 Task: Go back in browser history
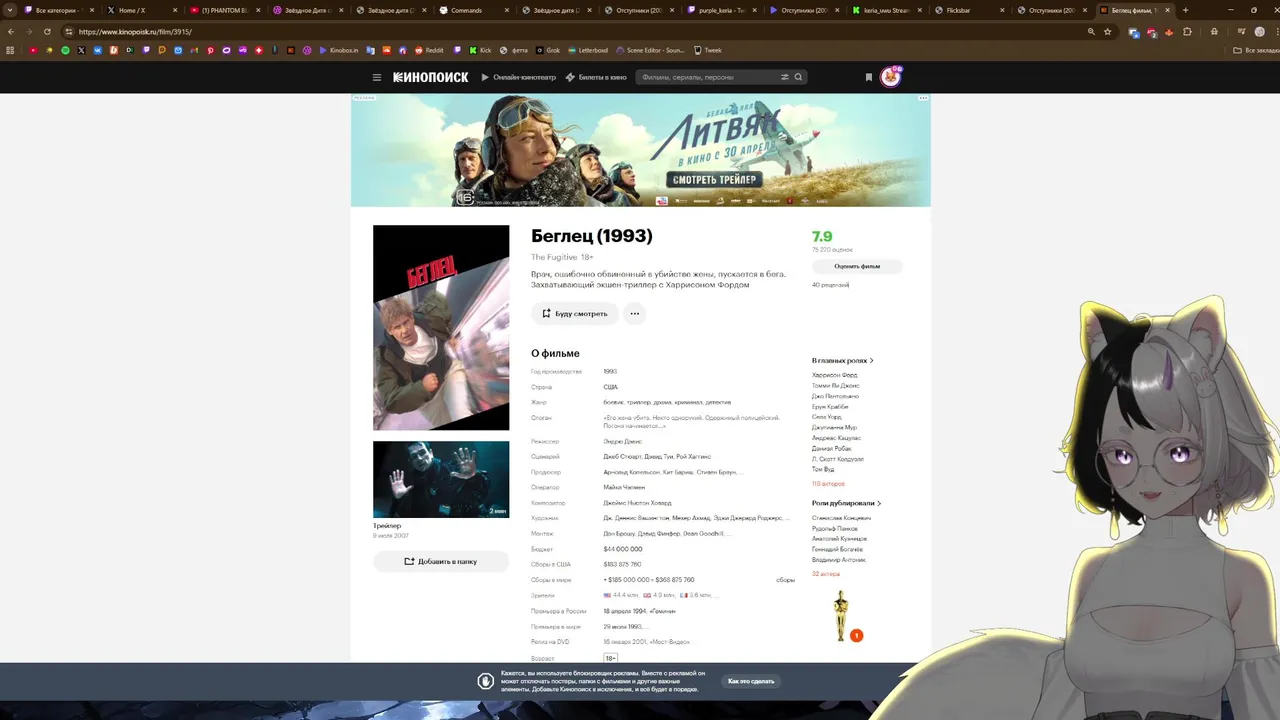point(11,32)
